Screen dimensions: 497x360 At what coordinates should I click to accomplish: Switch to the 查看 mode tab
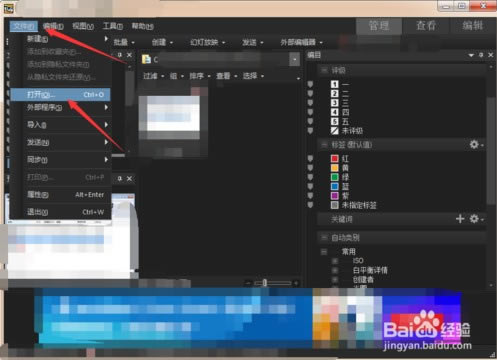[426, 26]
